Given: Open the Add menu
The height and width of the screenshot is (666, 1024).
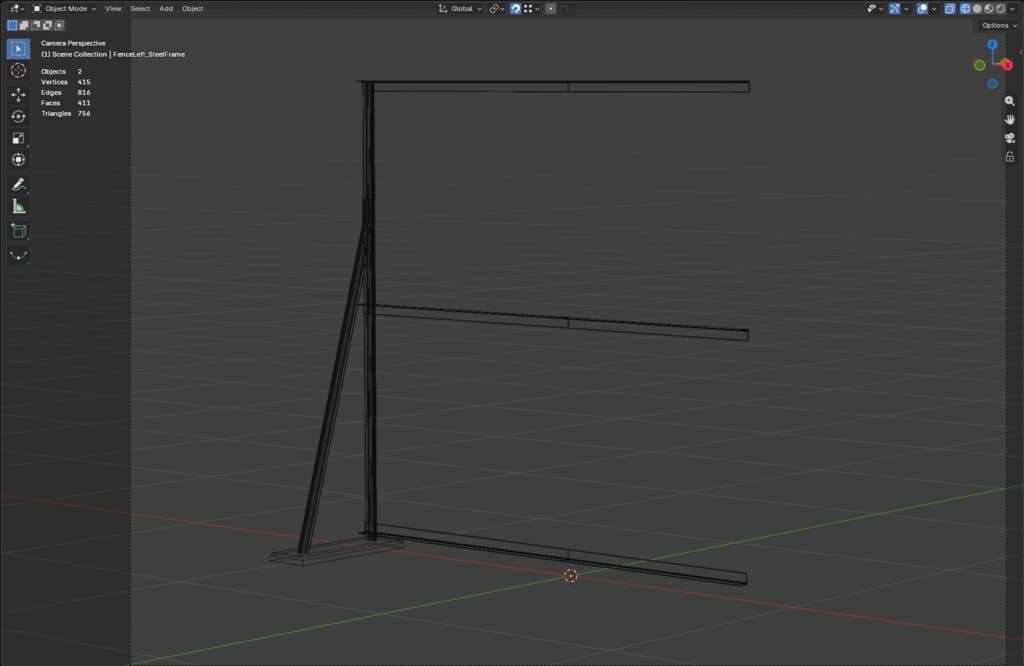Looking at the screenshot, I should [166, 8].
